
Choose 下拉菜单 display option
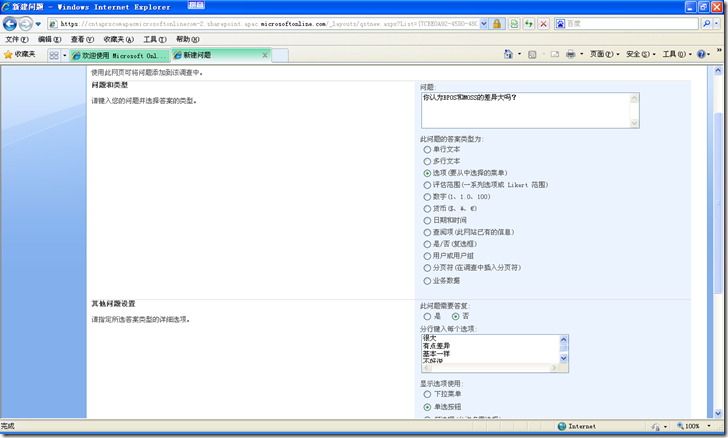427,394
